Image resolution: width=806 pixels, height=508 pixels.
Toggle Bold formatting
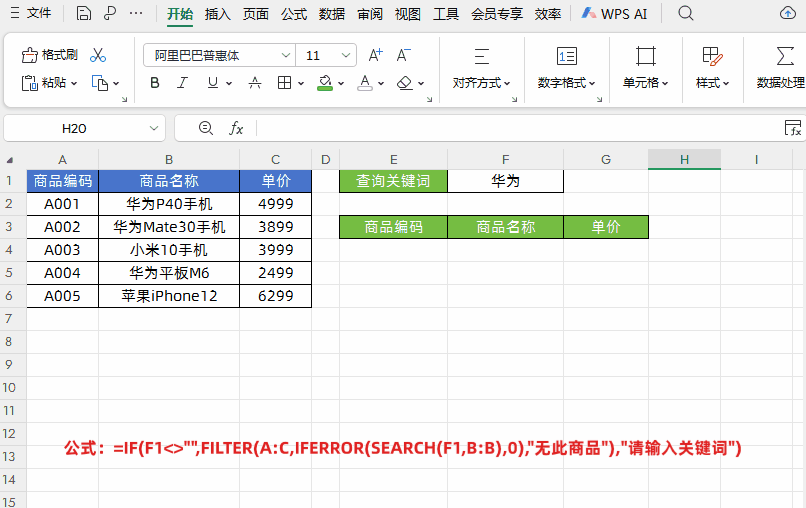click(155, 83)
